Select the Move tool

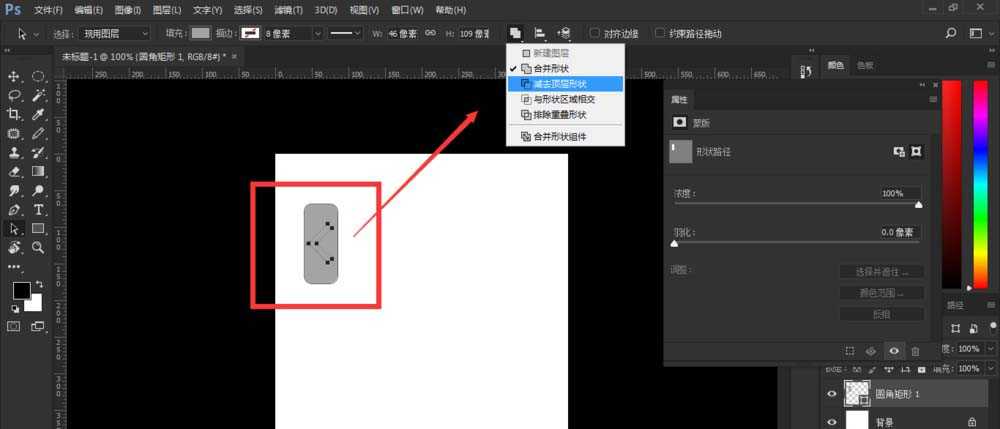pyautogui.click(x=15, y=77)
